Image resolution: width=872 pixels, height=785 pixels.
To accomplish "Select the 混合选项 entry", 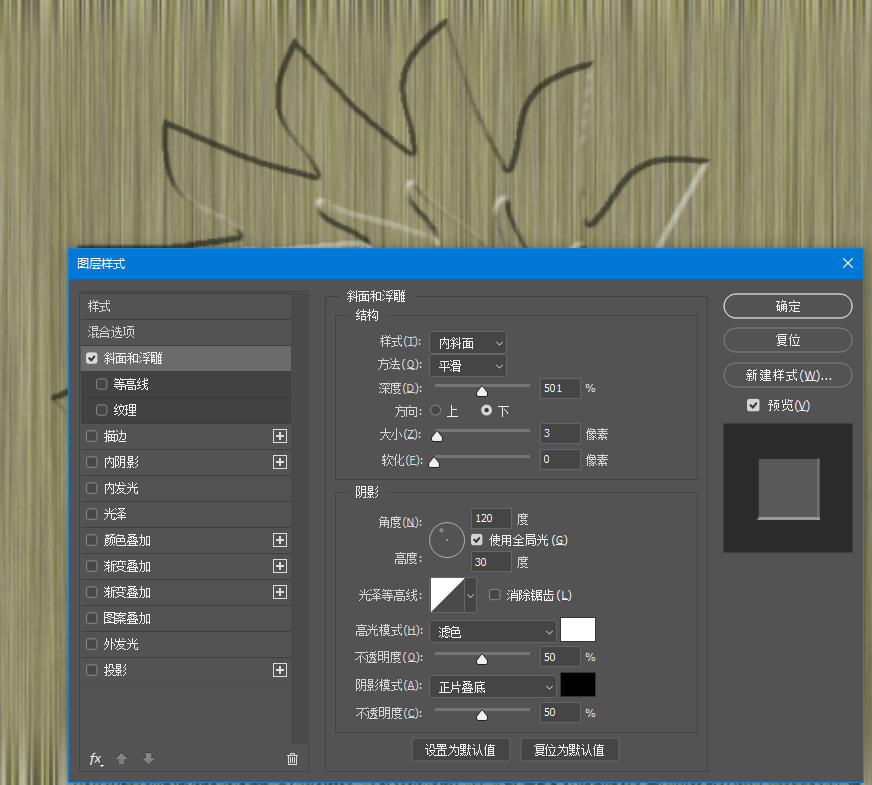I will click(186, 332).
